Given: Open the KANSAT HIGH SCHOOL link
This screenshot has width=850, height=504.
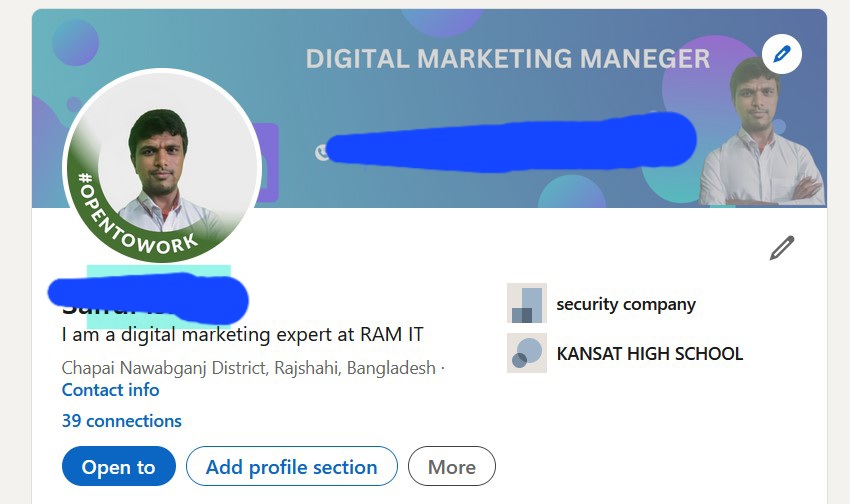Looking at the screenshot, I should coord(649,353).
